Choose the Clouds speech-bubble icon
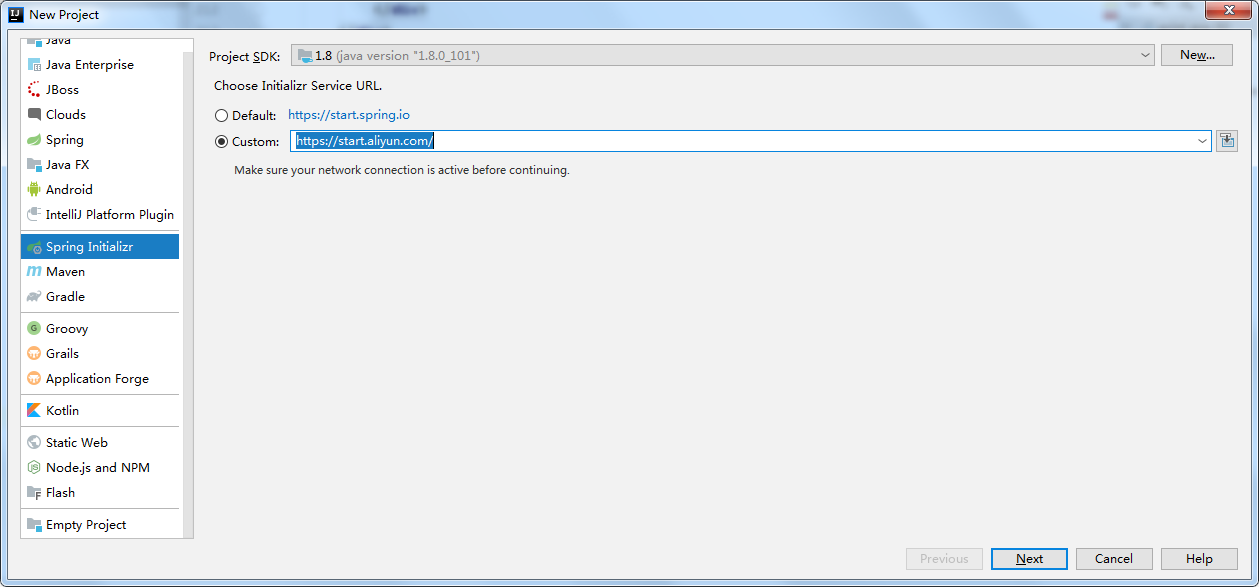Screen dimensions: 1259x587 pos(35,115)
